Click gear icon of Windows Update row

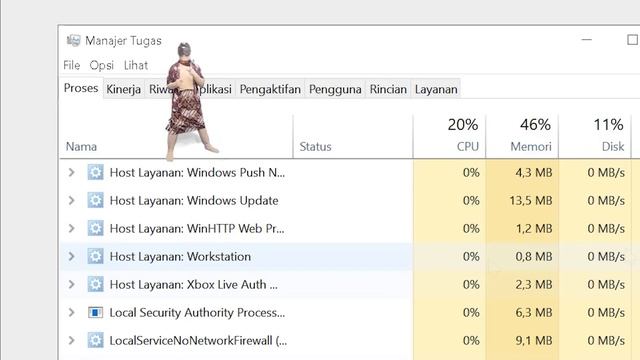coord(95,200)
